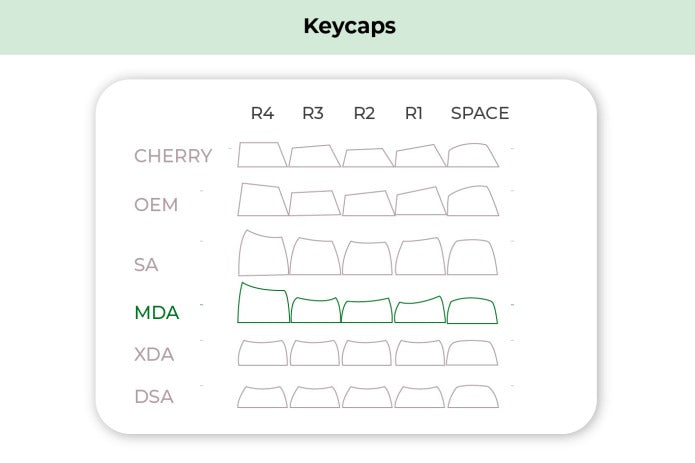
Task: Click the SA spacebar keycap shape
Action: pos(472,258)
